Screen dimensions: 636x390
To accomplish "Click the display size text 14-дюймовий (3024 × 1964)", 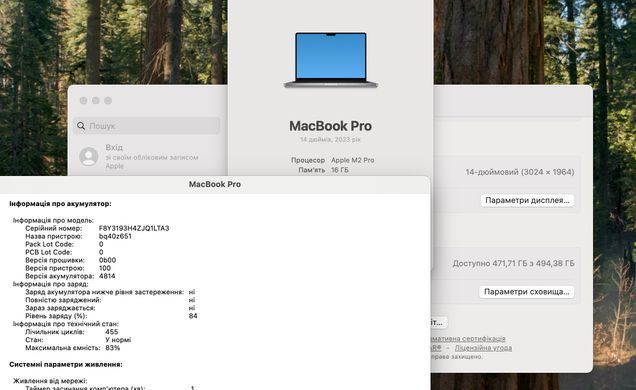I will click(520, 172).
